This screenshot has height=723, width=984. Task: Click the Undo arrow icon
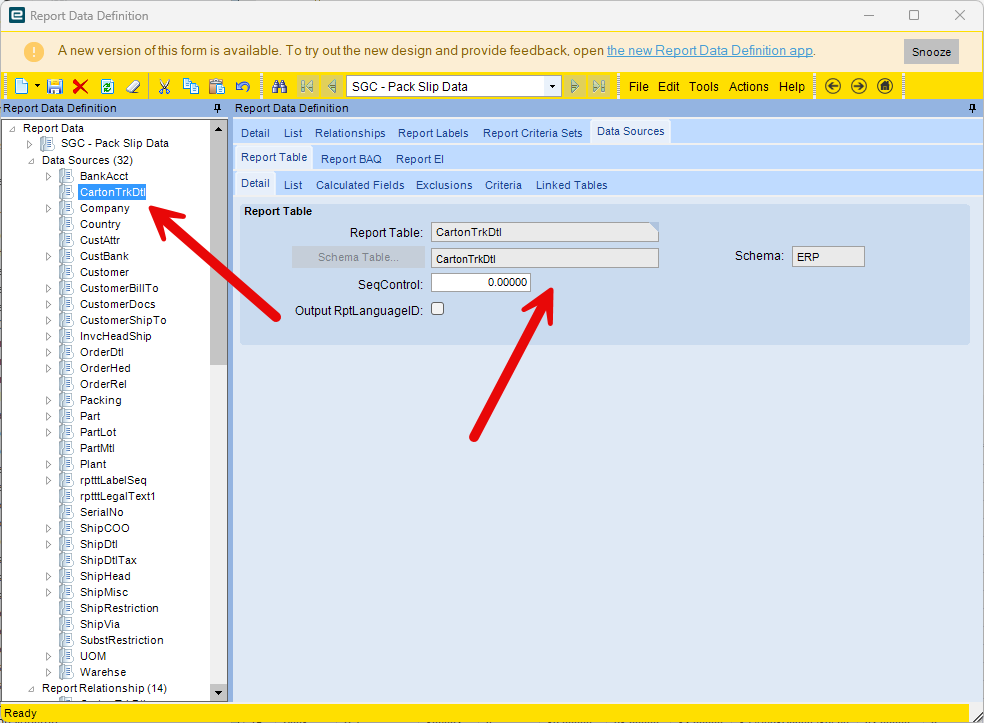pos(242,87)
